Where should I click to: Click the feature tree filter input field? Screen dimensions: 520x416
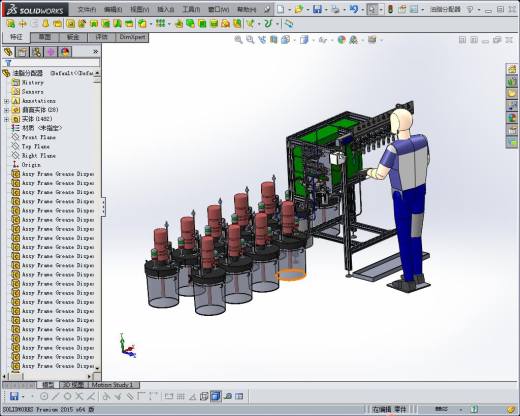[x=51, y=63]
